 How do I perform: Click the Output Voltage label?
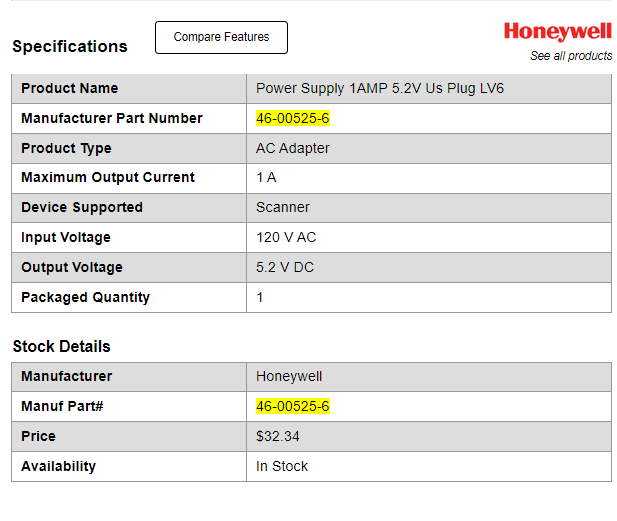[x=72, y=267]
